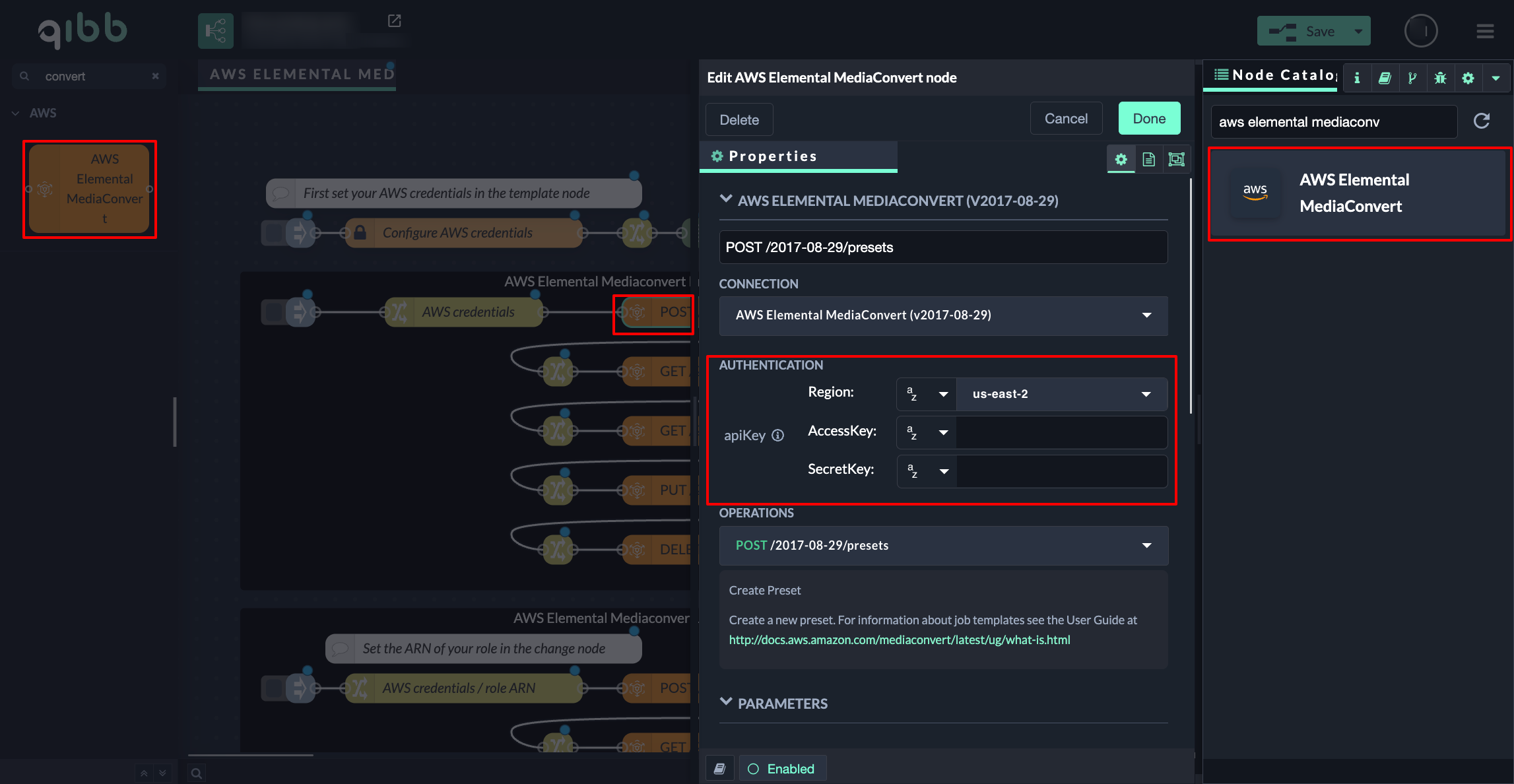Open the mediaconvert docs link

(899, 639)
